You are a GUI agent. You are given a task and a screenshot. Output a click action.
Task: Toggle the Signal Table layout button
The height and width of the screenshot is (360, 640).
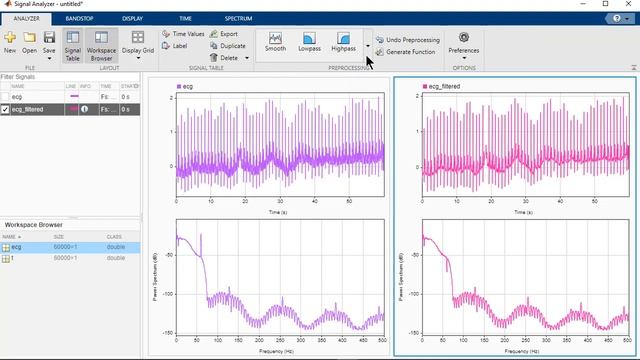(x=73, y=46)
